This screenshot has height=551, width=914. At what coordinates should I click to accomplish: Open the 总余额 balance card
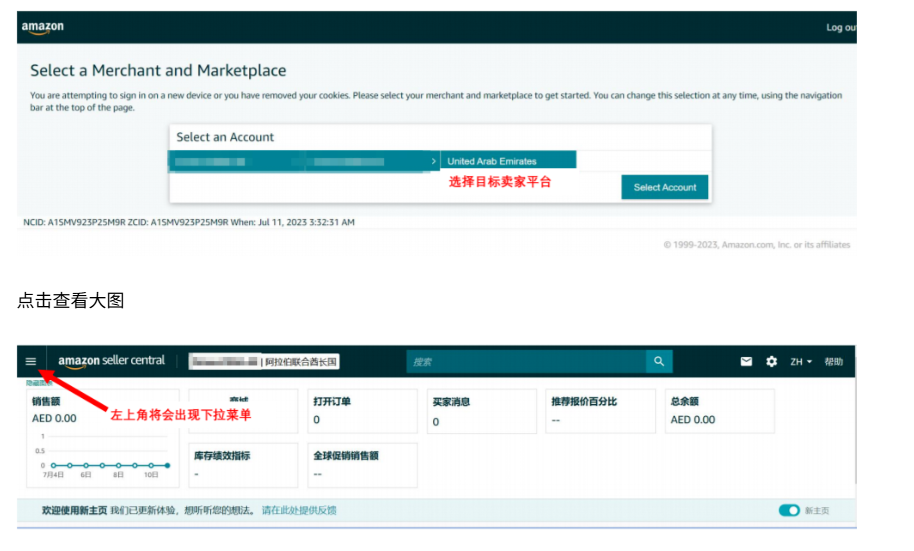717,411
